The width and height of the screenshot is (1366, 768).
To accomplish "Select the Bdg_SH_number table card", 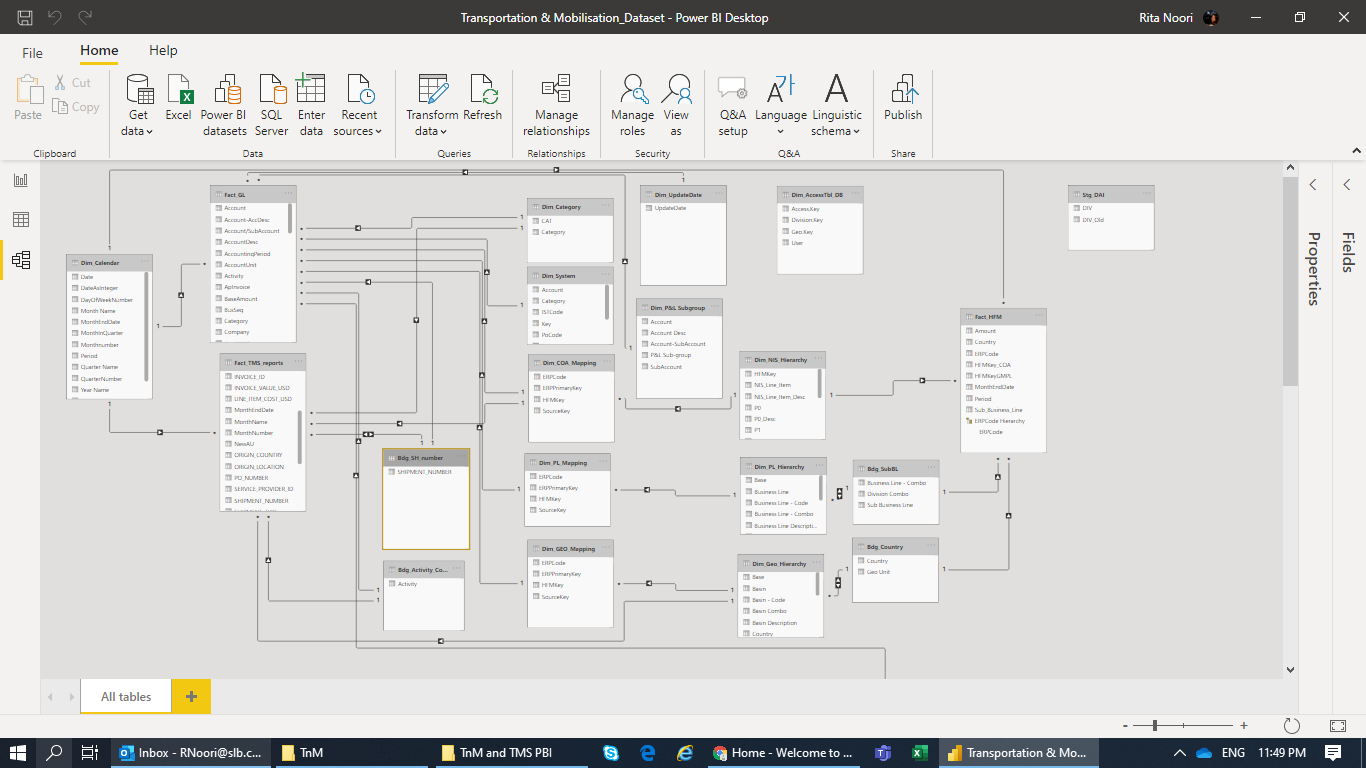I will [x=426, y=498].
